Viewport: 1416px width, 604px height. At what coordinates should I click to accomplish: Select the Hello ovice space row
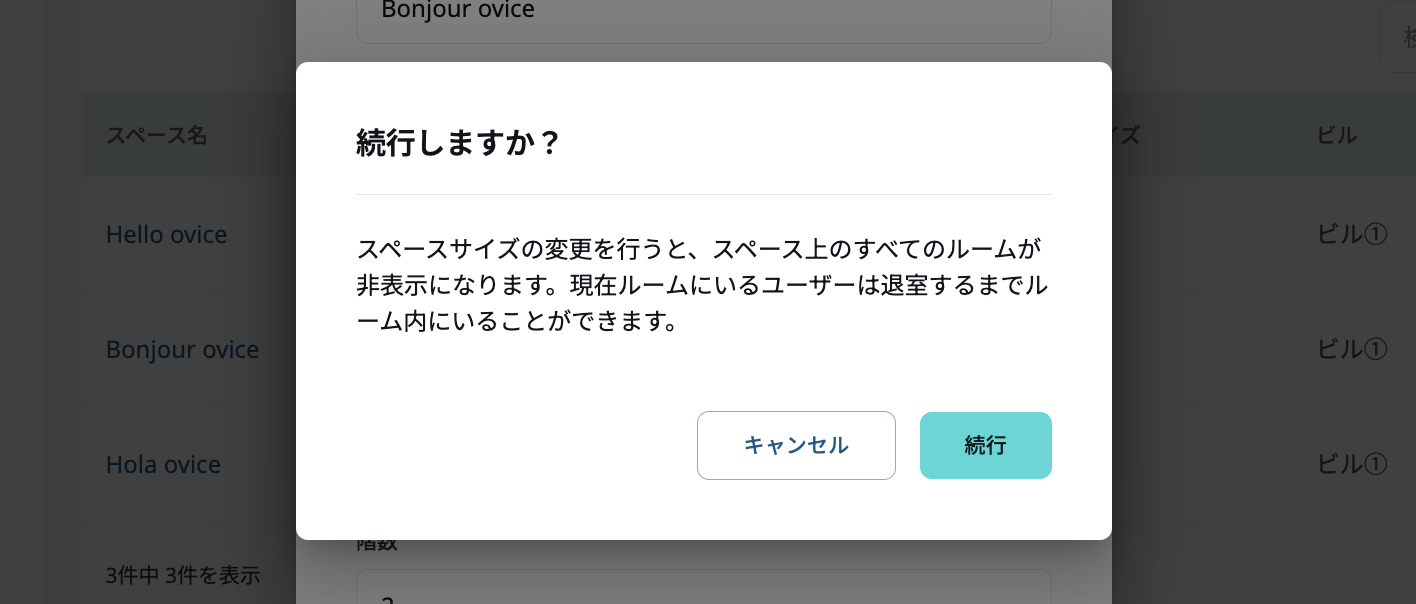point(166,234)
